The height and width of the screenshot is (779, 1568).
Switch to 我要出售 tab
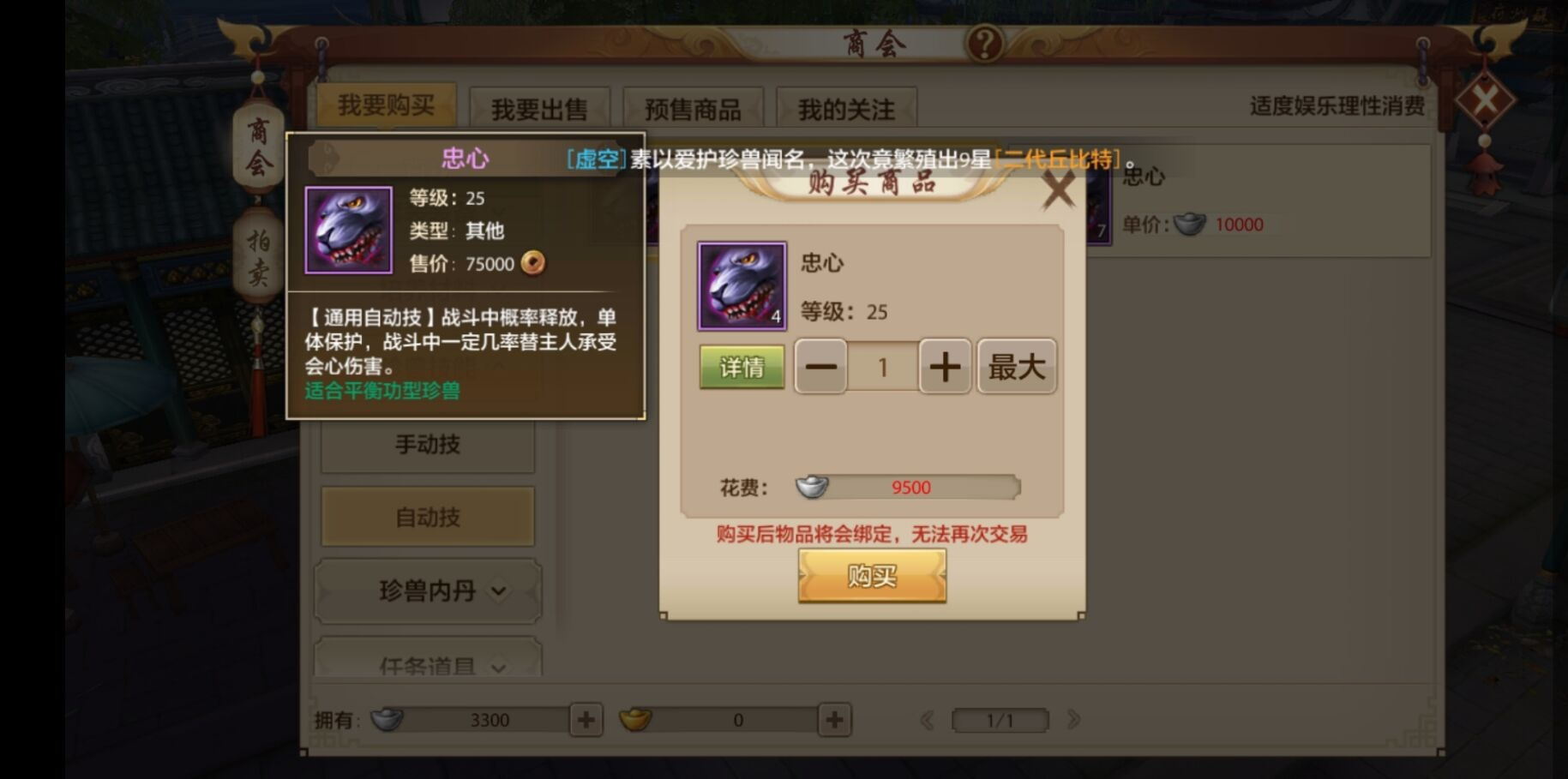(x=539, y=109)
